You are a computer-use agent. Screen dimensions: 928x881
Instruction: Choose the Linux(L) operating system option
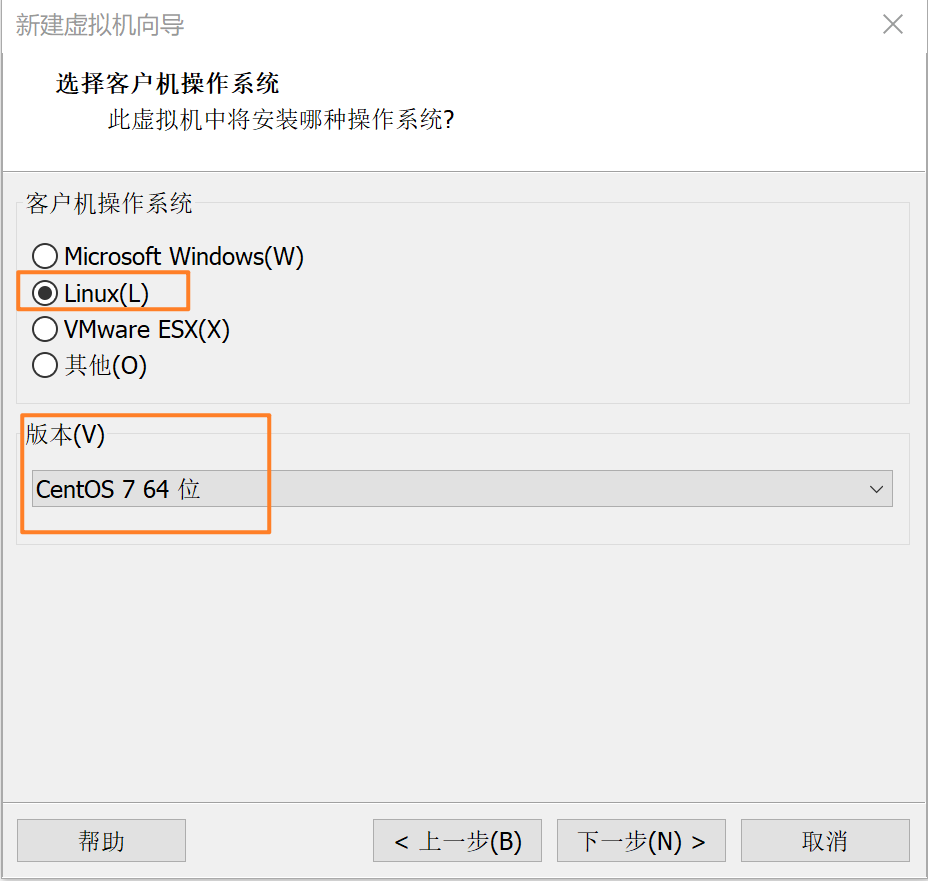(x=45, y=293)
